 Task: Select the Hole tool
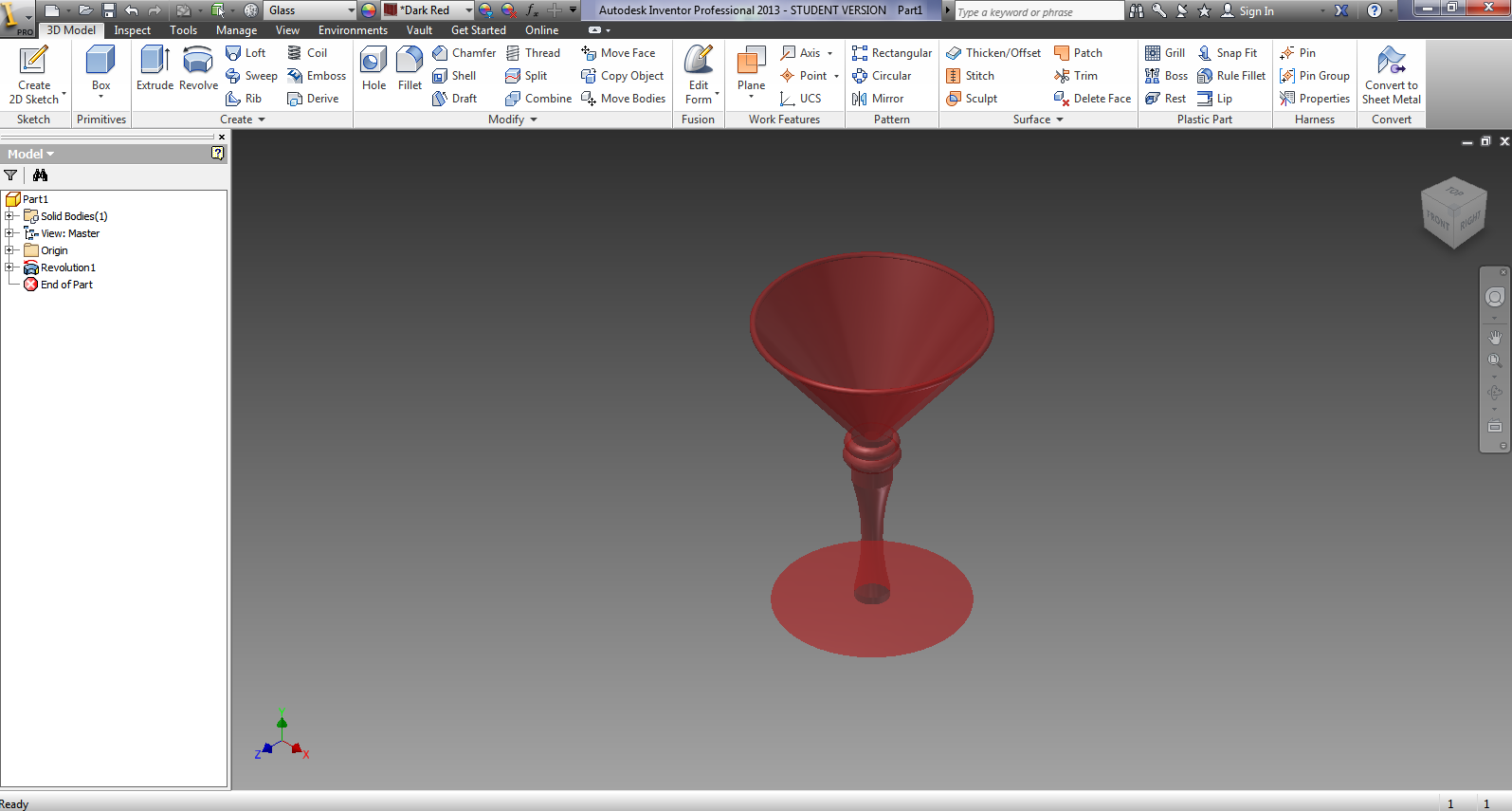(x=373, y=68)
